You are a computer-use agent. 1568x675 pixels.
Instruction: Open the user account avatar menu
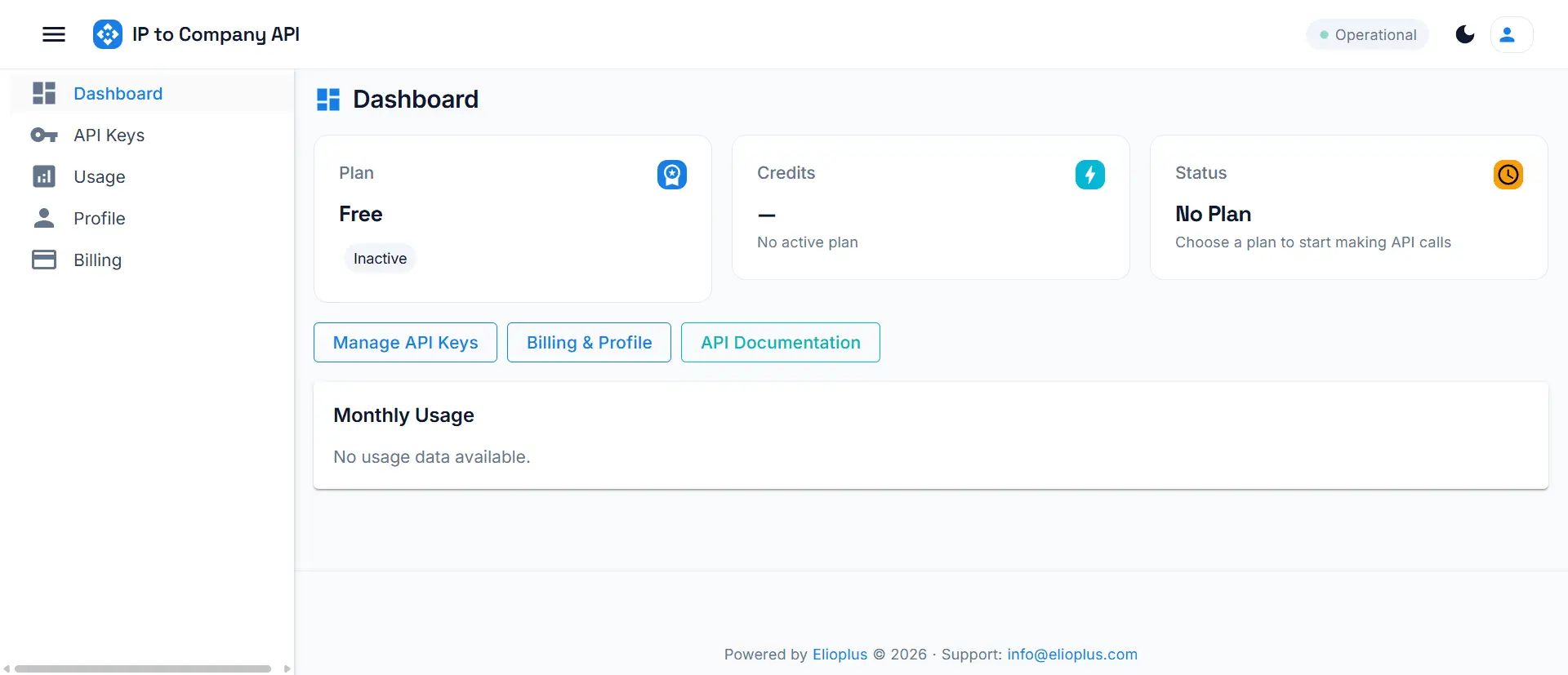coord(1511,34)
